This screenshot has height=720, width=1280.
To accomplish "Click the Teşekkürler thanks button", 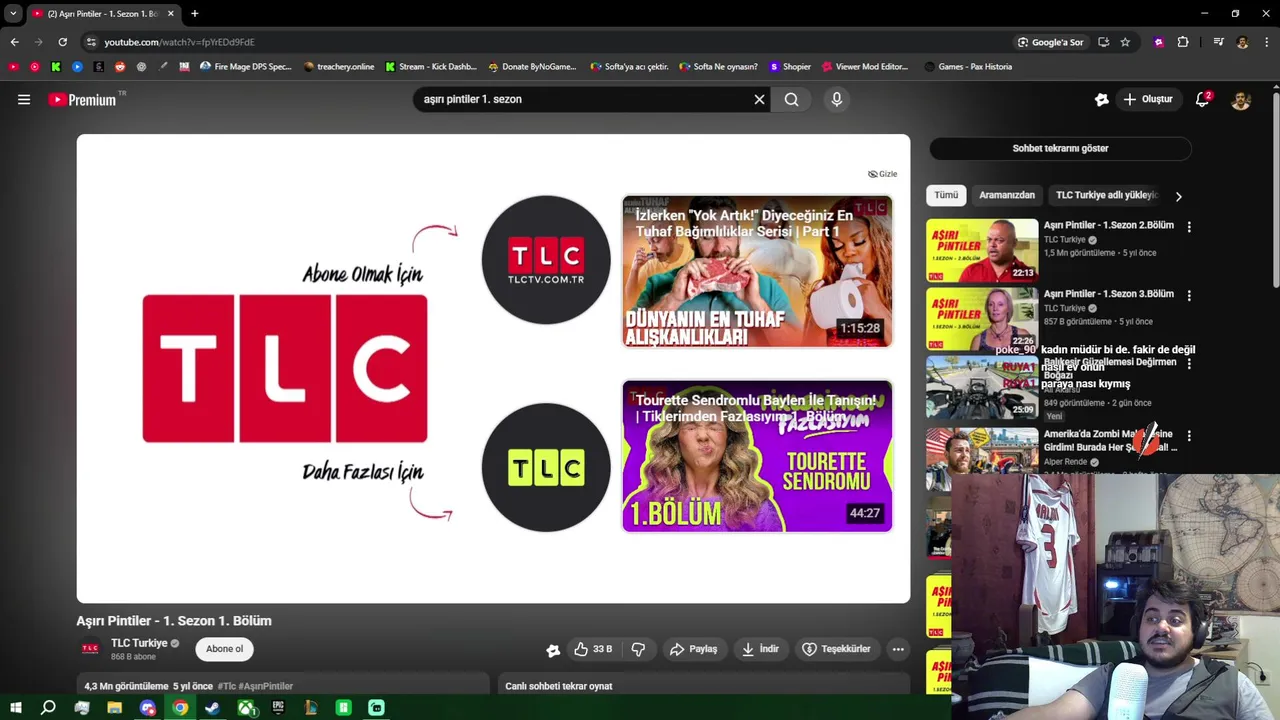I will [x=836, y=649].
